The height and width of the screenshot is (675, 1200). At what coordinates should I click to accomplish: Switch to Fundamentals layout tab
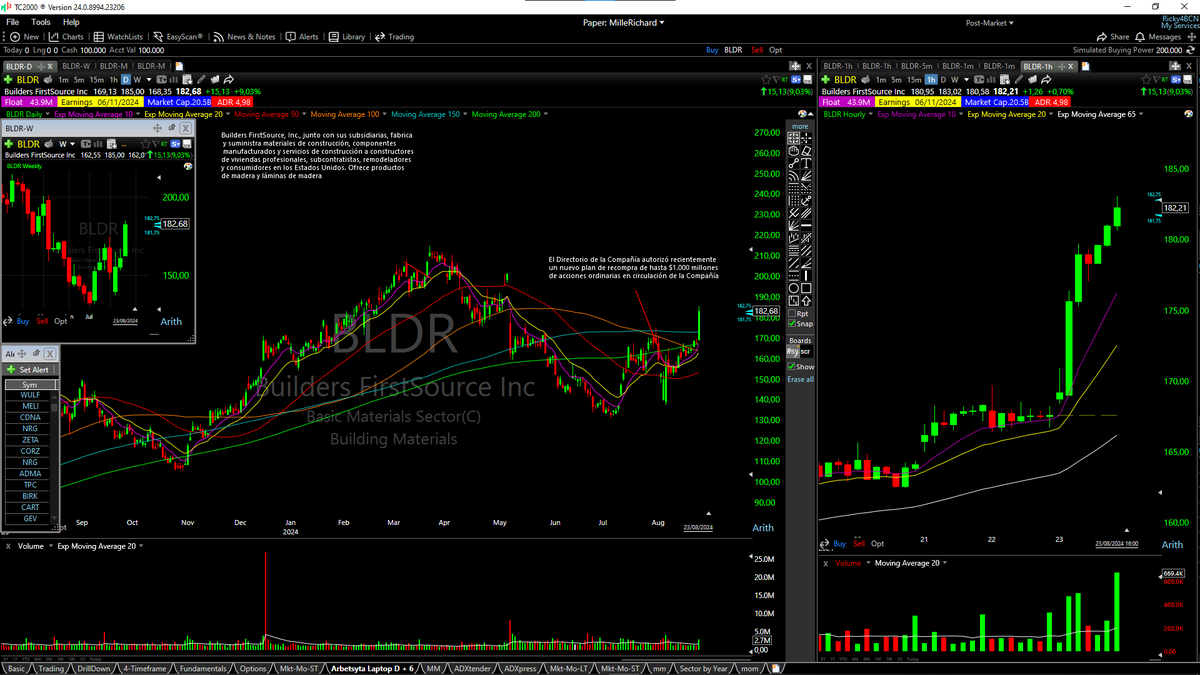[x=203, y=668]
